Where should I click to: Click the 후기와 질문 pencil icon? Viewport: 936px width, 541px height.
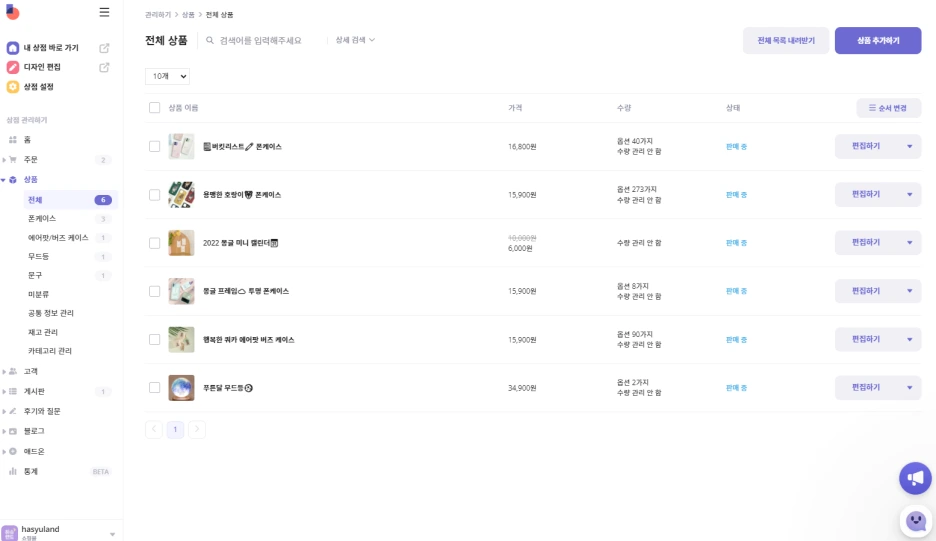13,411
